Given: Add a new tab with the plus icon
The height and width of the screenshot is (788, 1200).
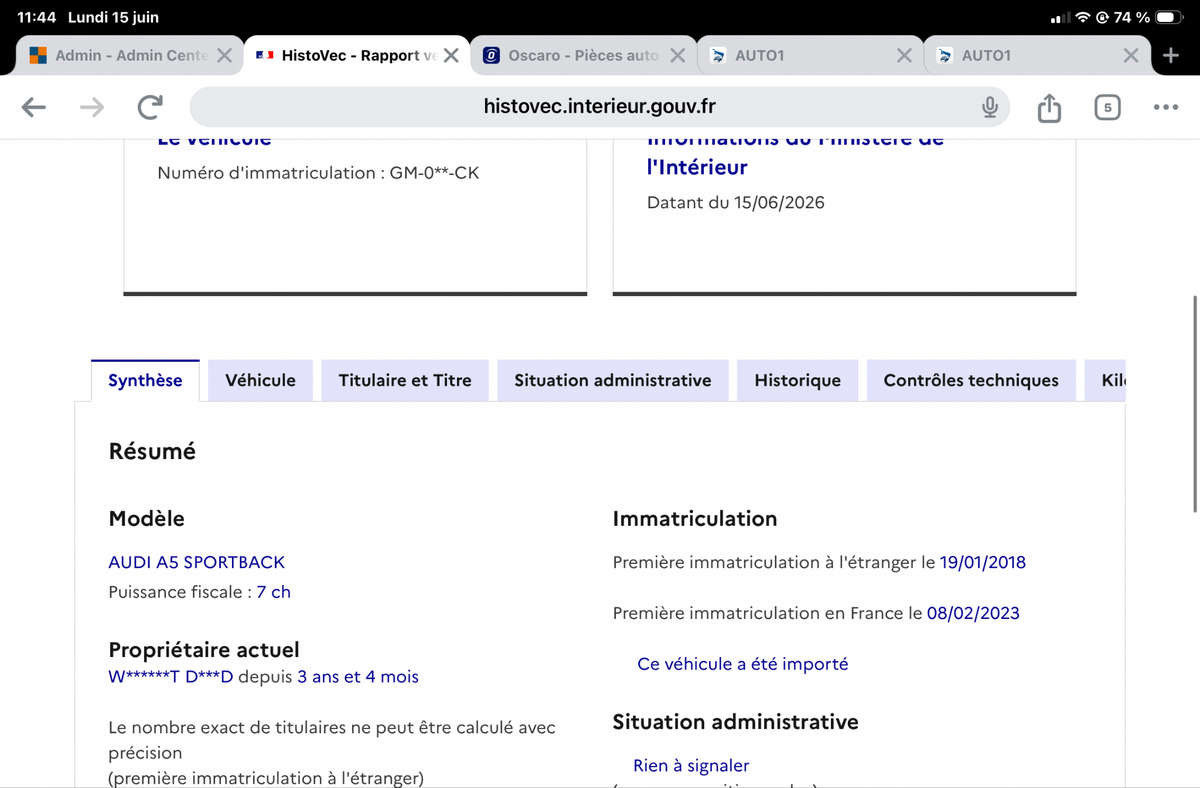Looking at the screenshot, I should (1171, 56).
